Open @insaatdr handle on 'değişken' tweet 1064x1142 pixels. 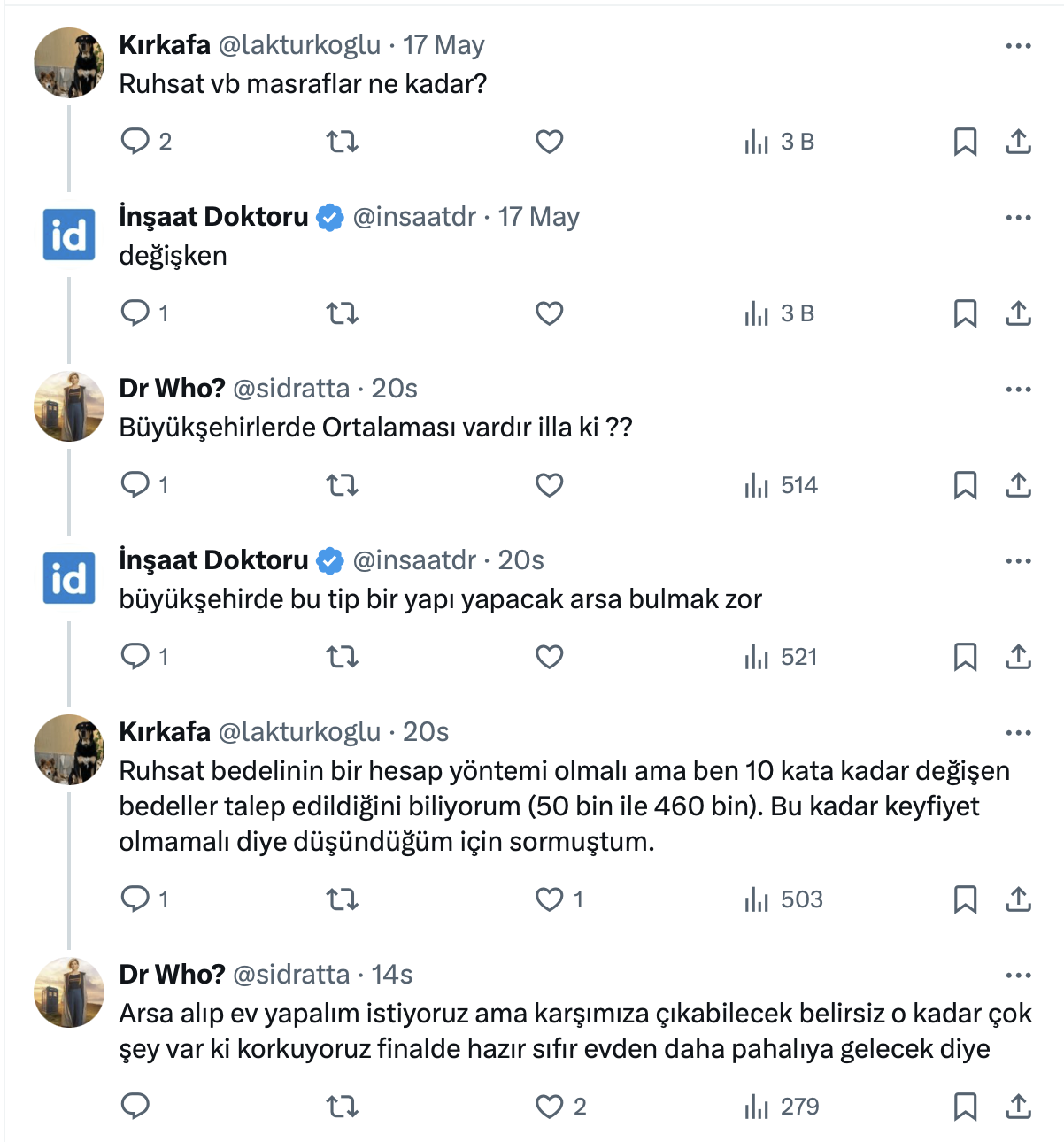414,217
